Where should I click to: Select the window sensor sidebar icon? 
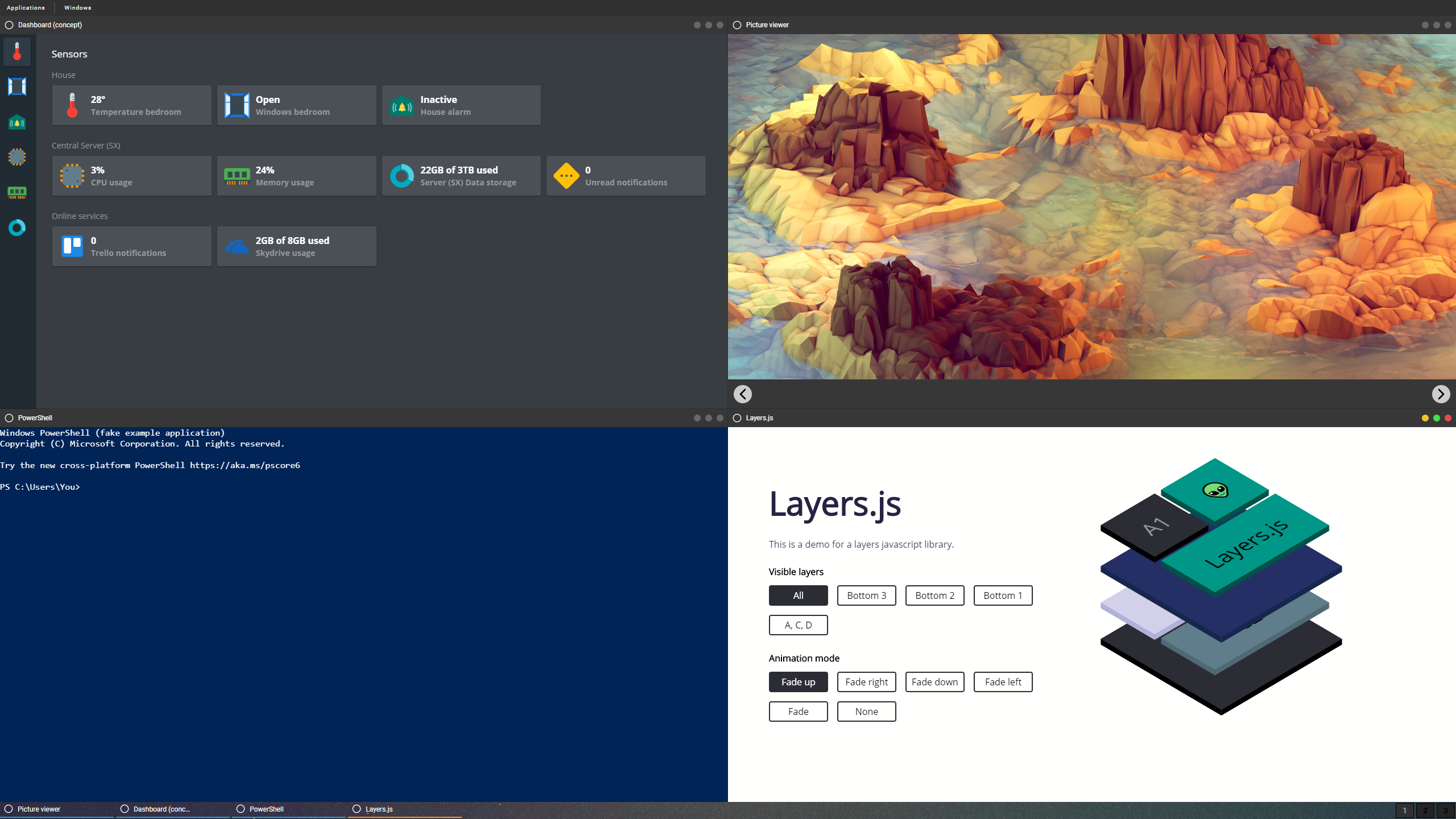(17, 86)
